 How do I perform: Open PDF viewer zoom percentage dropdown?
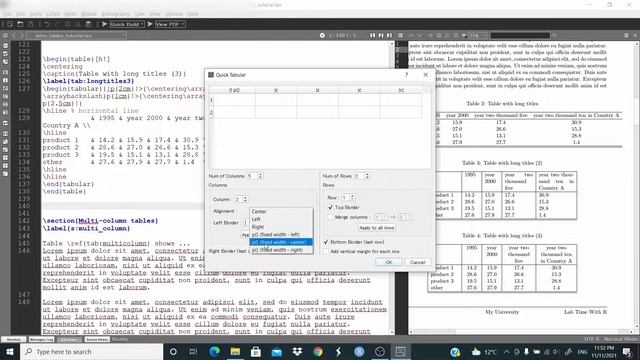tap(477, 36)
